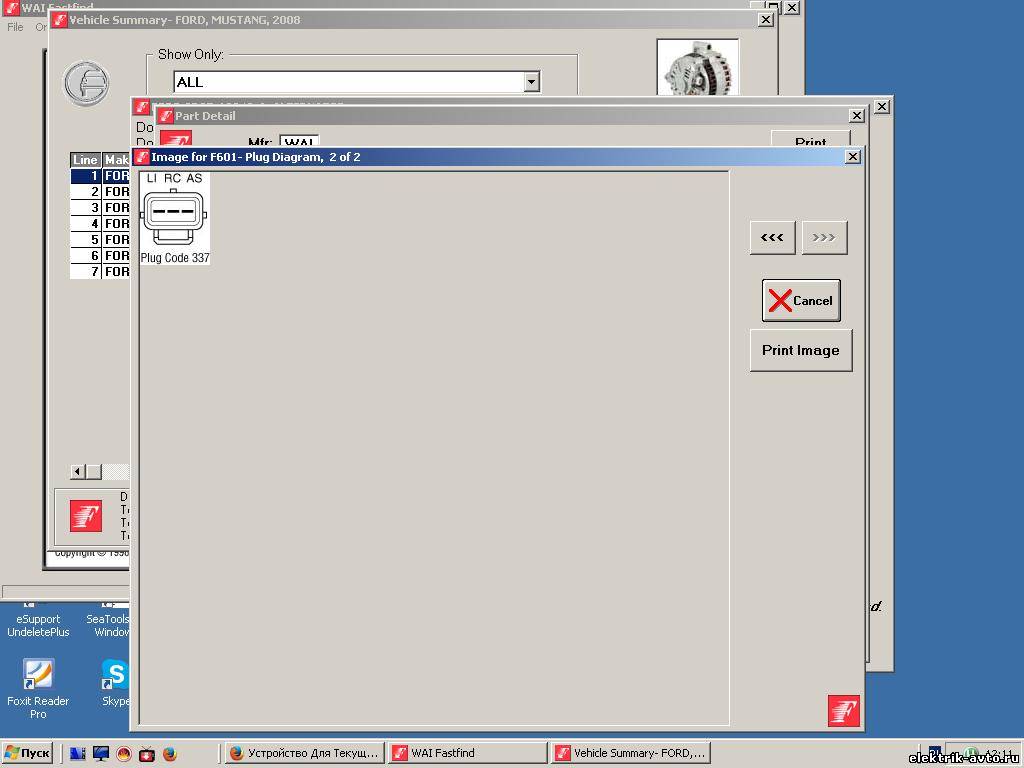Screen dimensions: 1024x768
Task: Click the WAI Mfr field in Part Detail
Action: pos(299,141)
